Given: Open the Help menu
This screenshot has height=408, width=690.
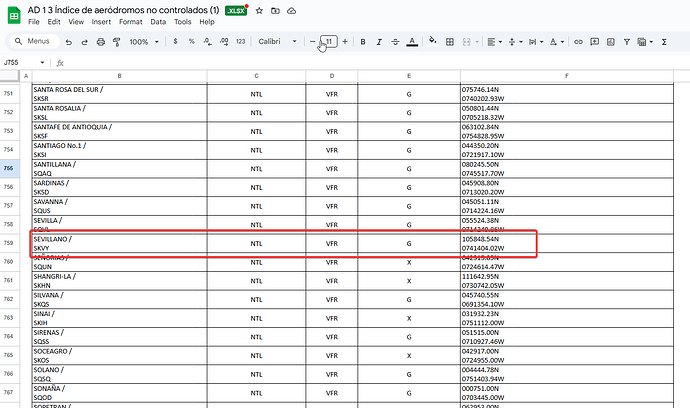Looking at the screenshot, I should [x=207, y=22].
